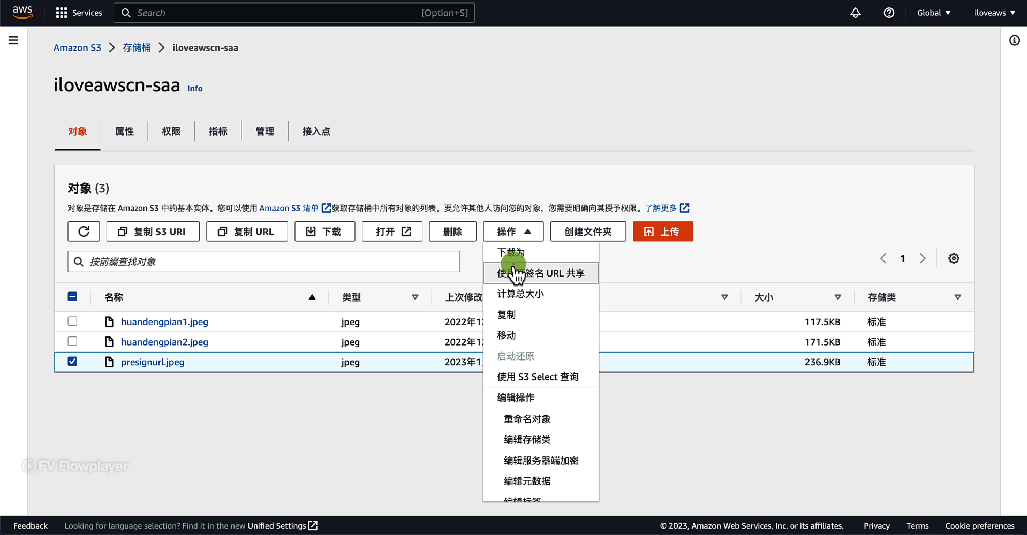Click the Feedback link in footer

coord(30,526)
